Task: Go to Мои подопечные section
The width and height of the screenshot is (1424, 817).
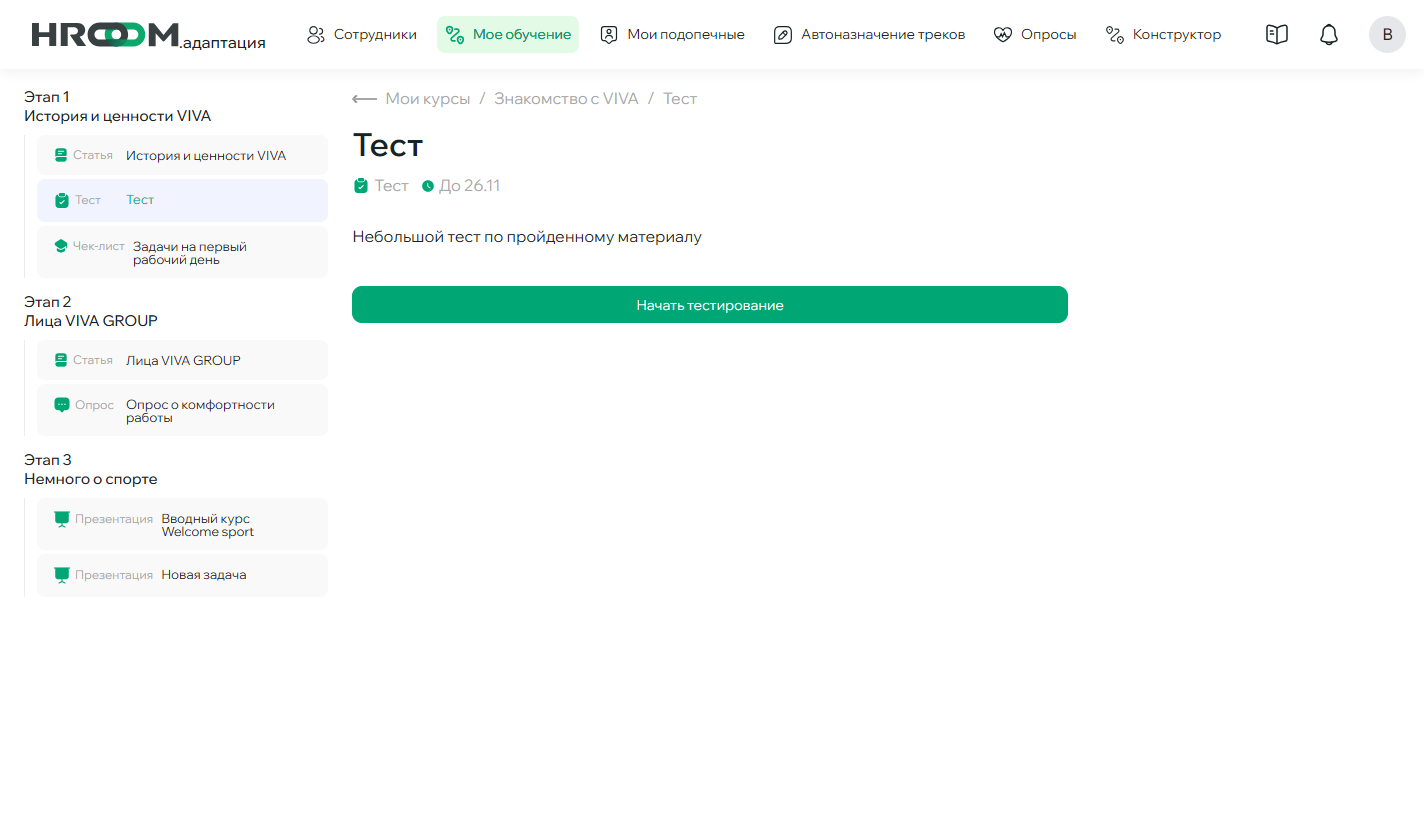Action: click(x=672, y=35)
